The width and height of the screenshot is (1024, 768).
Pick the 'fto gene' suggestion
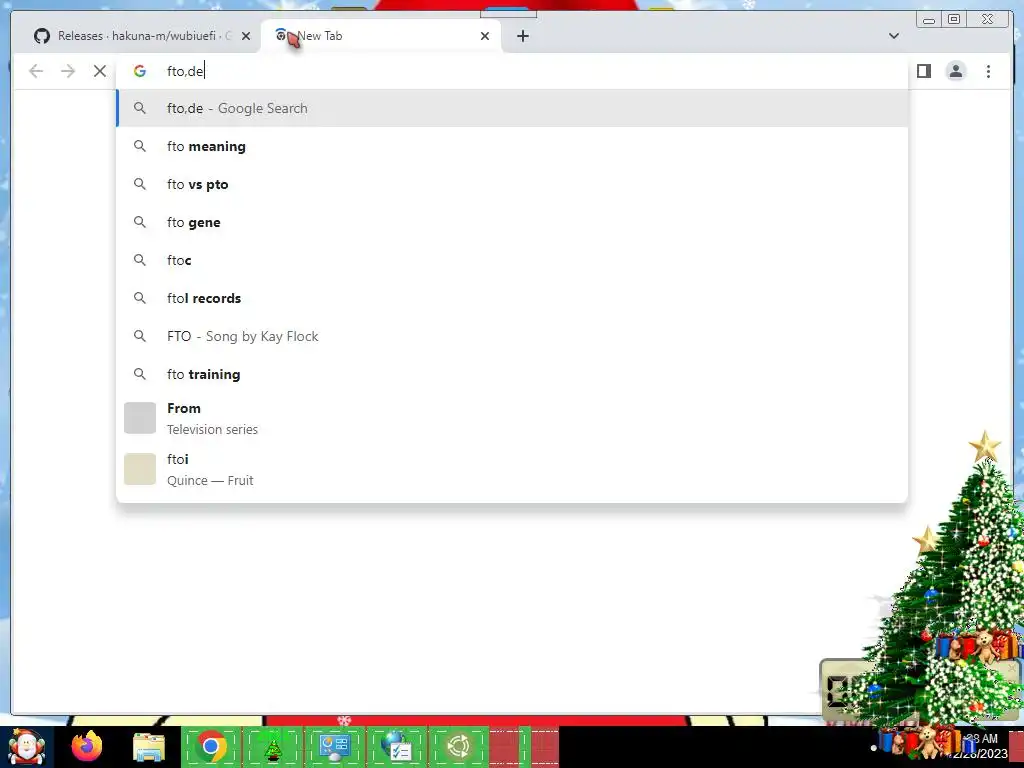[513, 222]
